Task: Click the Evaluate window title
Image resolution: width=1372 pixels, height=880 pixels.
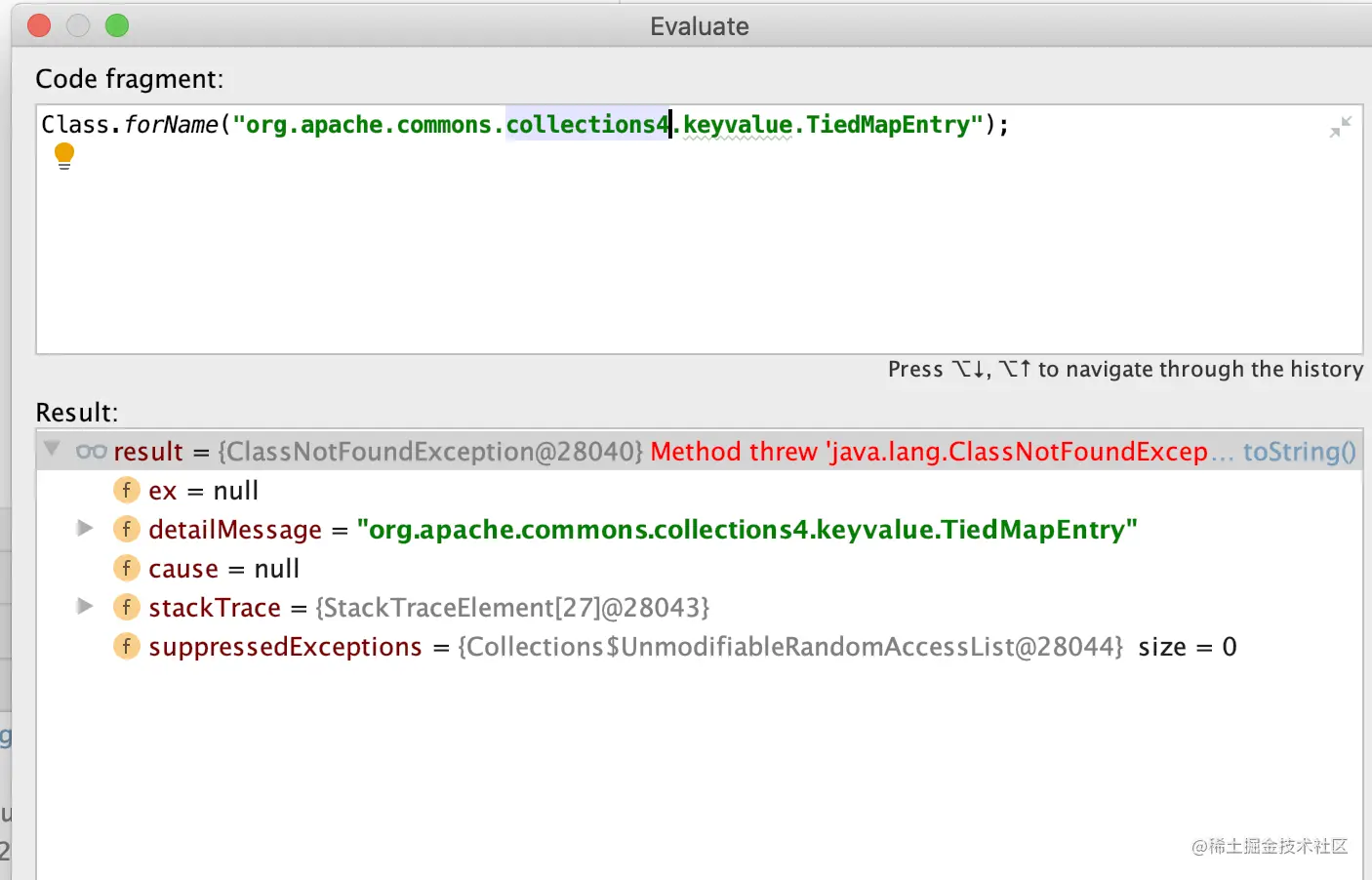Action: tap(700, 26)
